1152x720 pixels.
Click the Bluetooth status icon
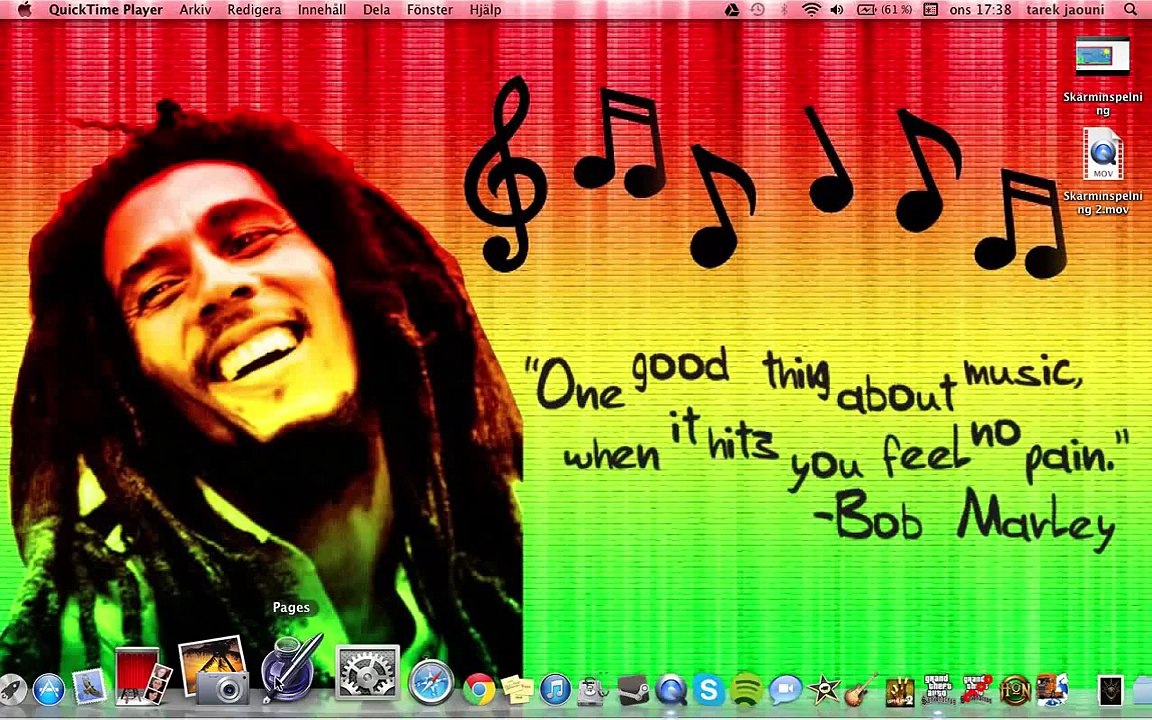pyautogui.click(x=784, y=10)
